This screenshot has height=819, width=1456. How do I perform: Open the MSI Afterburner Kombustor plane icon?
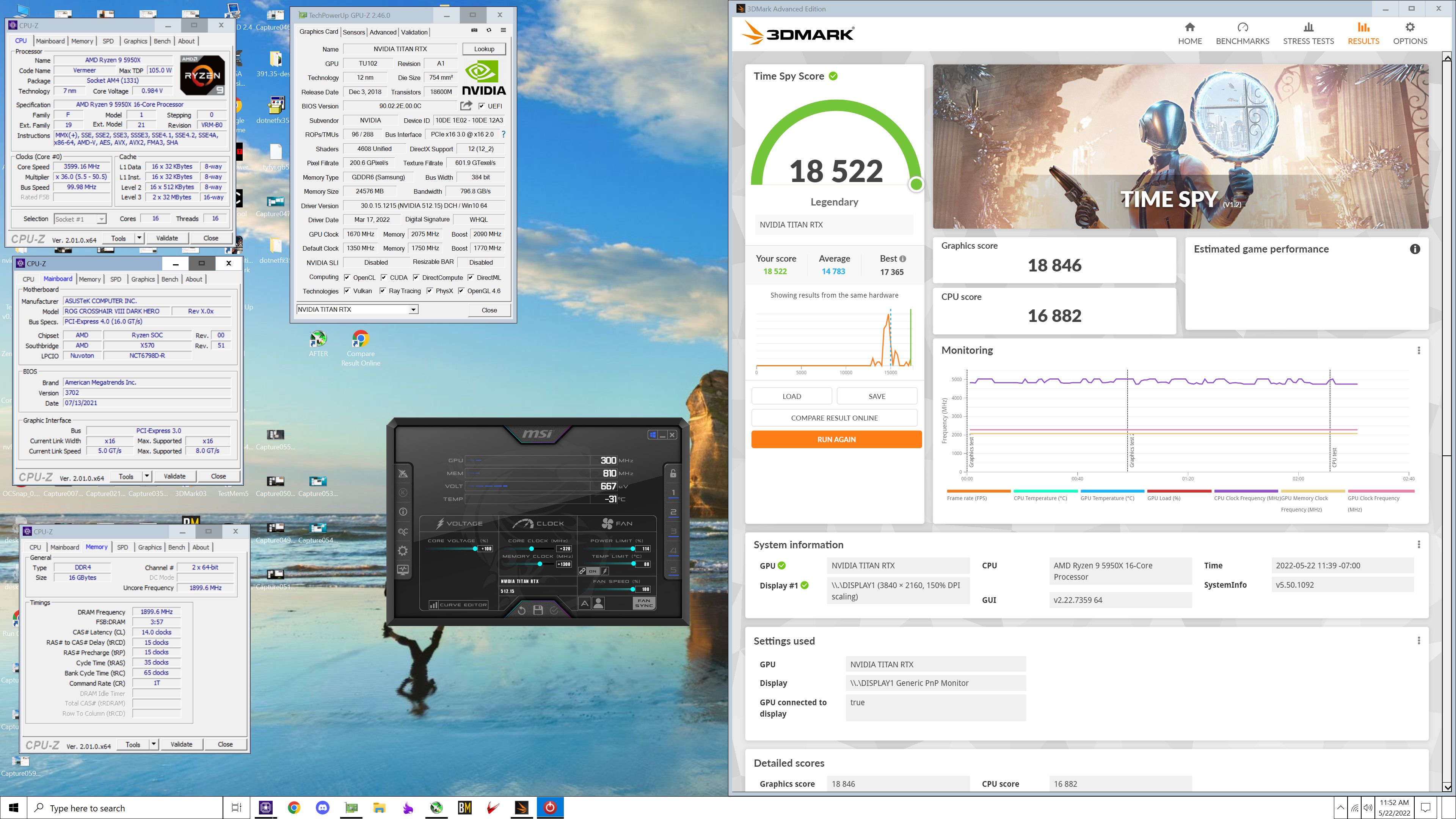pyautogui.click(x=403, y=474)
